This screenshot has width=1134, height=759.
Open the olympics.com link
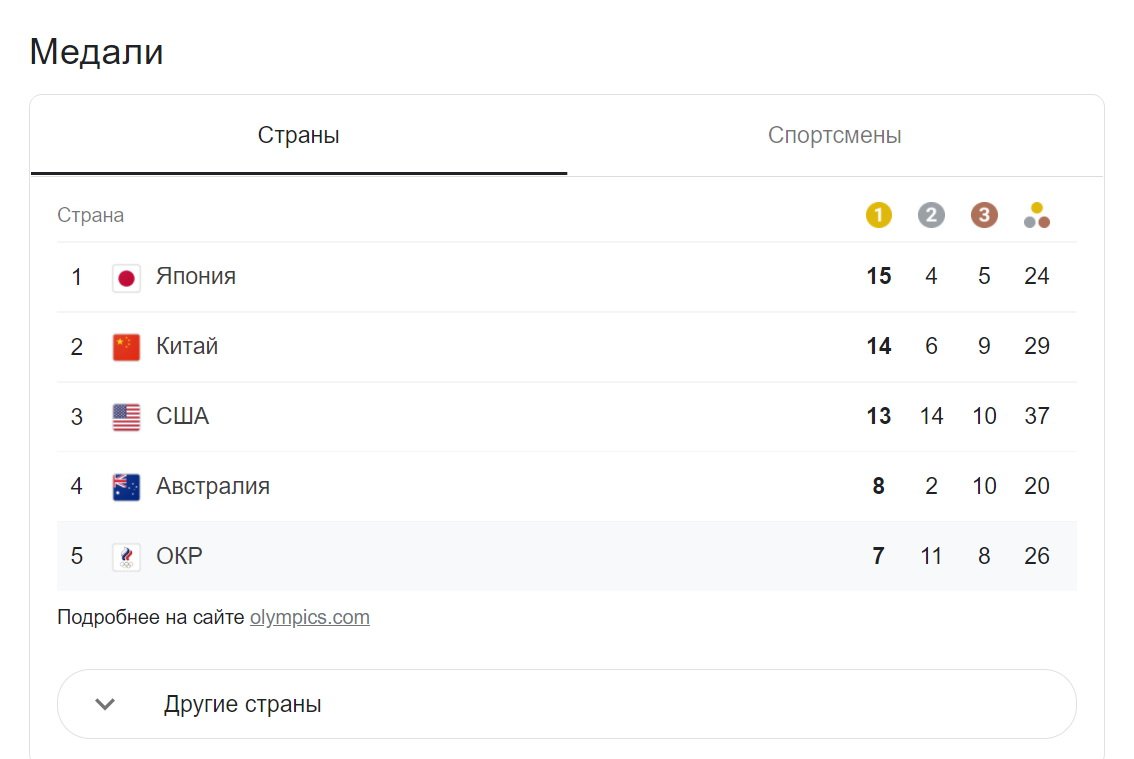pos(310,617)
